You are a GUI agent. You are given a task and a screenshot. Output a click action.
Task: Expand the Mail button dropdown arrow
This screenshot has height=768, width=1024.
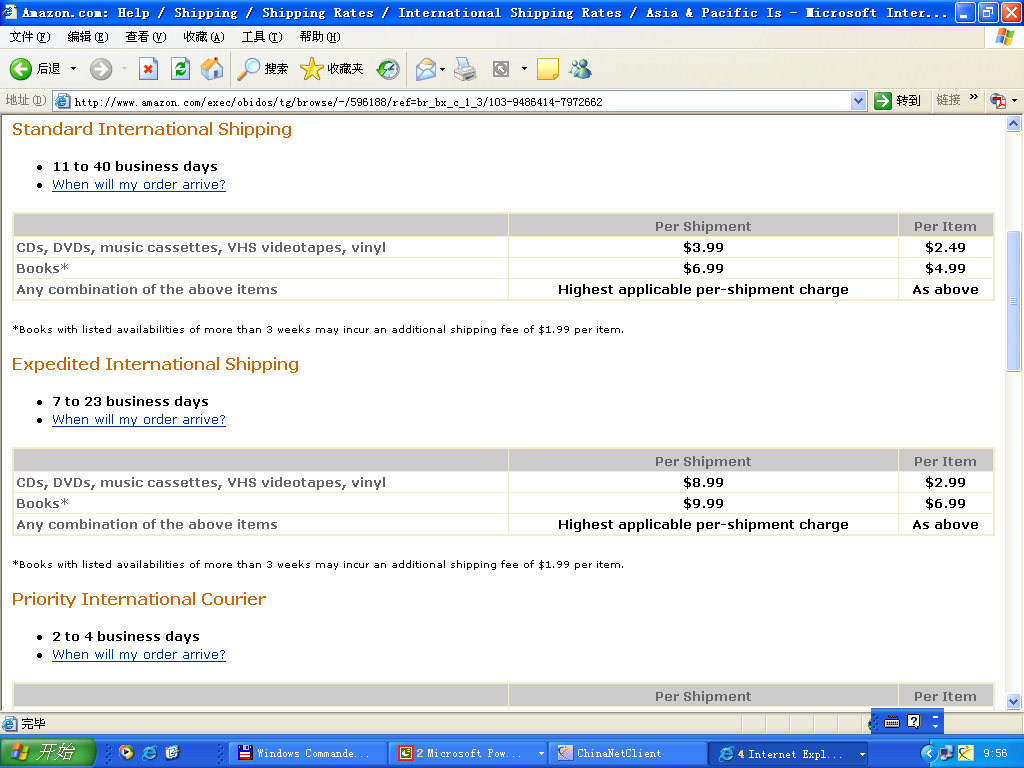pos(443,69)
